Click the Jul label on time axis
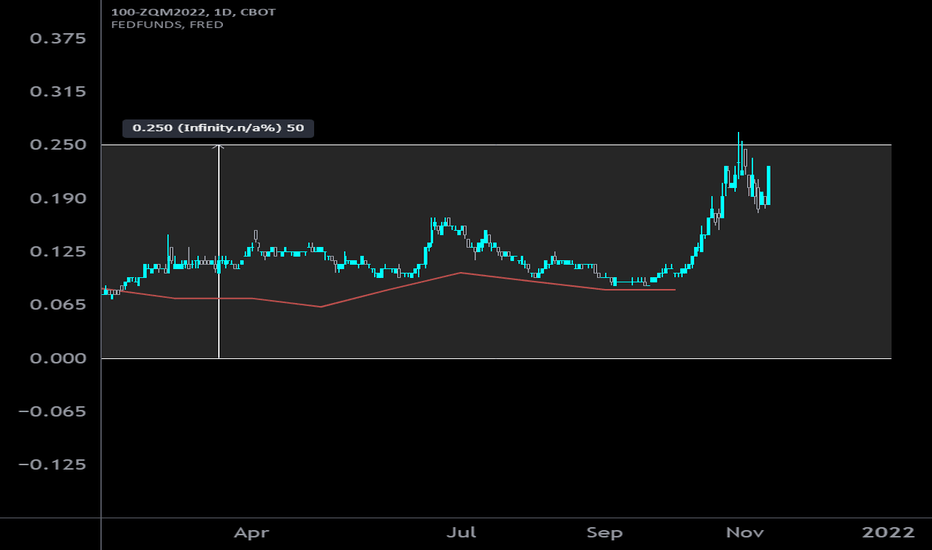The width and height of the screenshot is (932, 550). (x=461, y=532)
